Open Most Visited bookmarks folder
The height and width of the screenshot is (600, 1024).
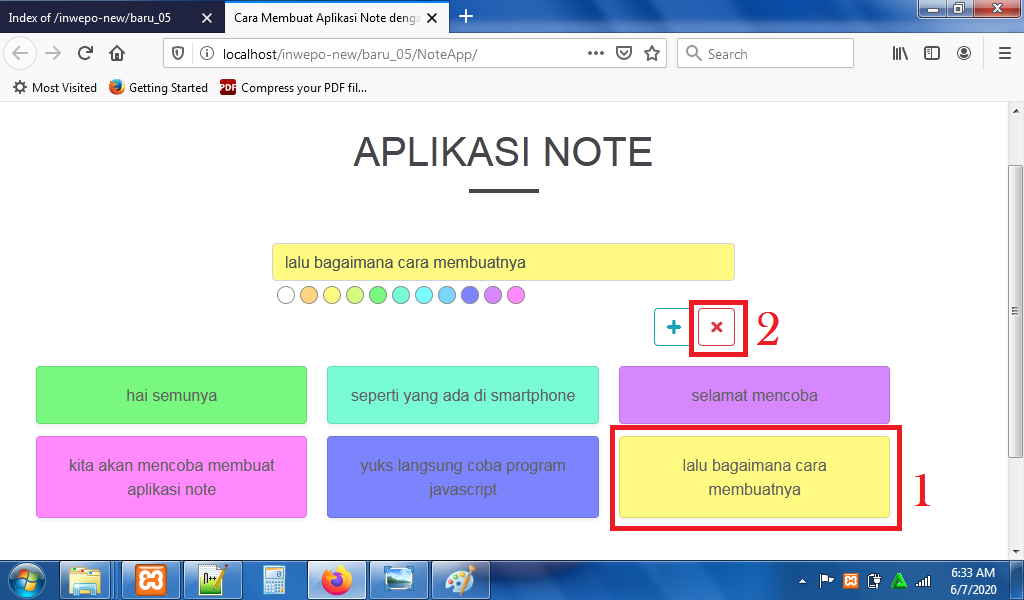(55, 88)
